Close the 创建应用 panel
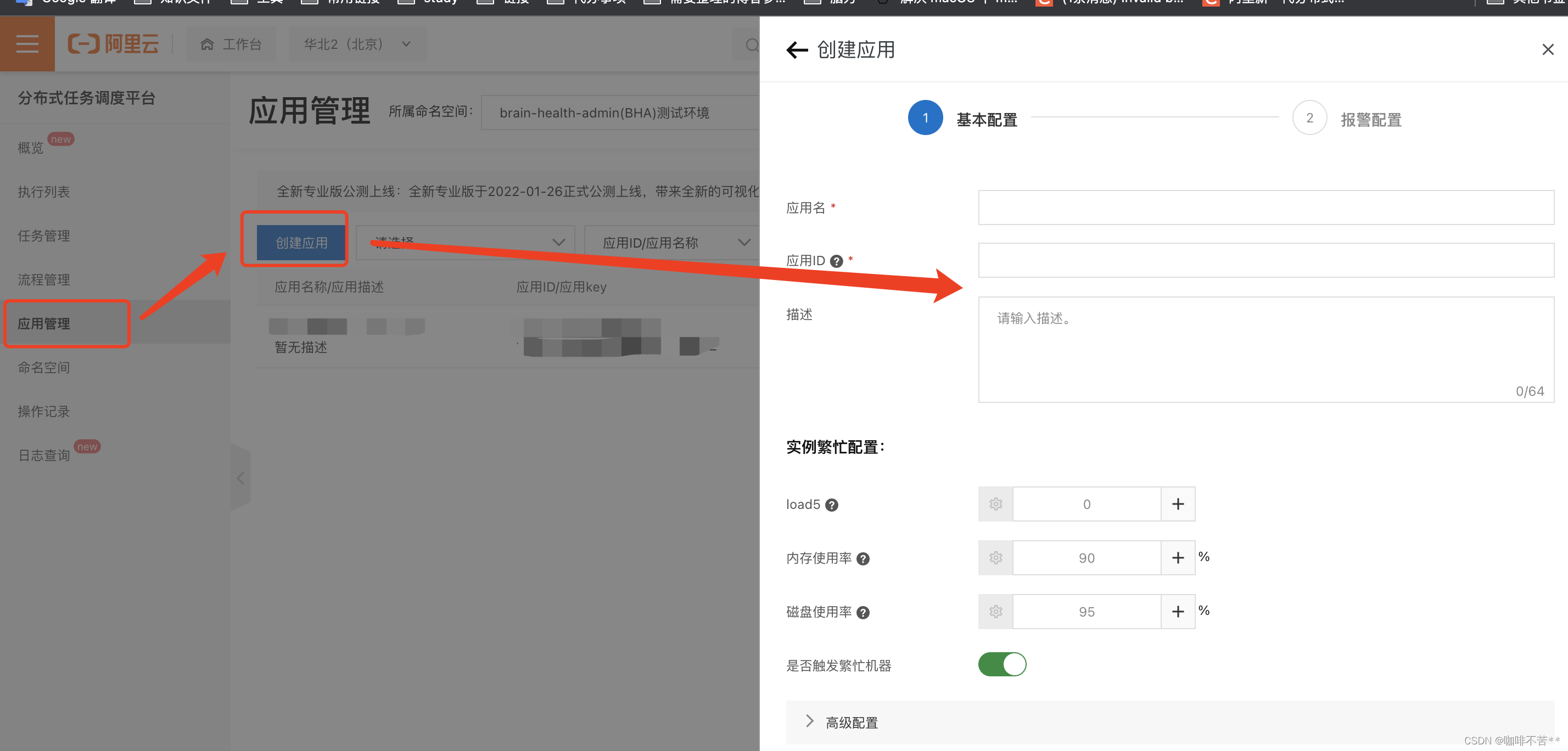The image size is (1568, 751). (1547, 49)
